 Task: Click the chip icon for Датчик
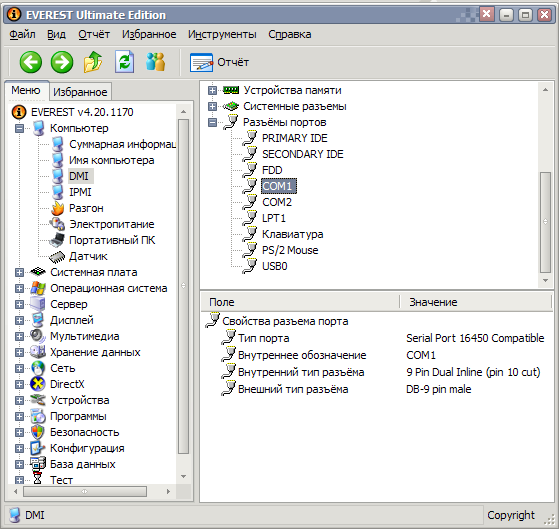57,256
